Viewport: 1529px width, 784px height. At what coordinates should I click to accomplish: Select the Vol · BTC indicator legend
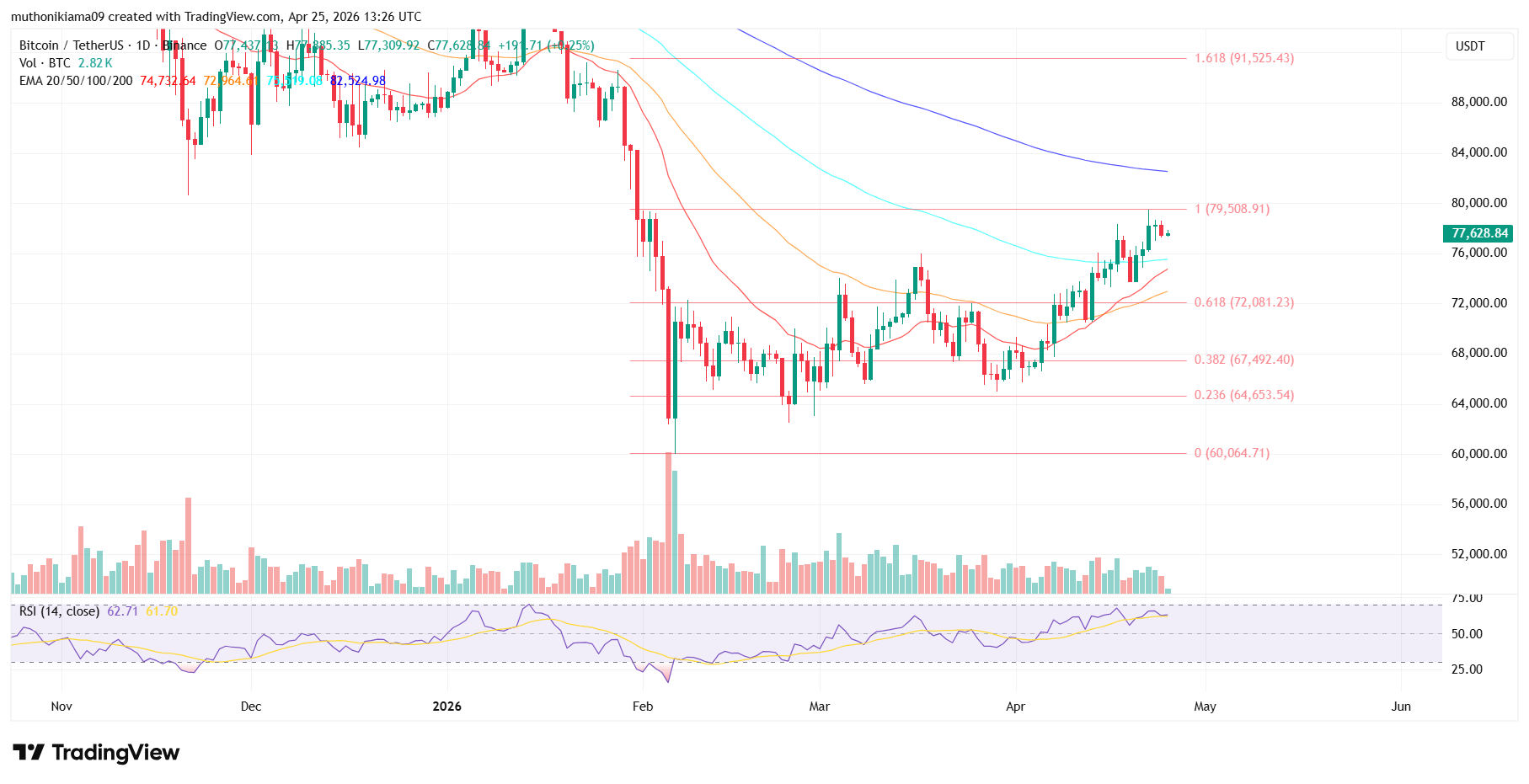coord(45,63)
